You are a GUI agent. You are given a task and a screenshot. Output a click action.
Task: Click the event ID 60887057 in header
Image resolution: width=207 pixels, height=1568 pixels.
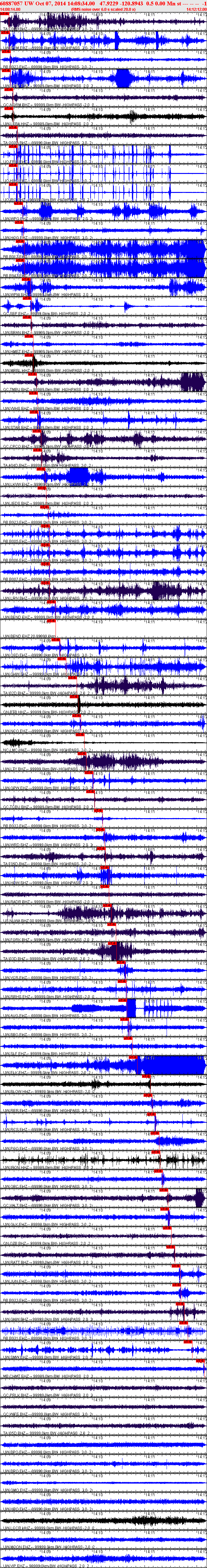tap(12, 3)
